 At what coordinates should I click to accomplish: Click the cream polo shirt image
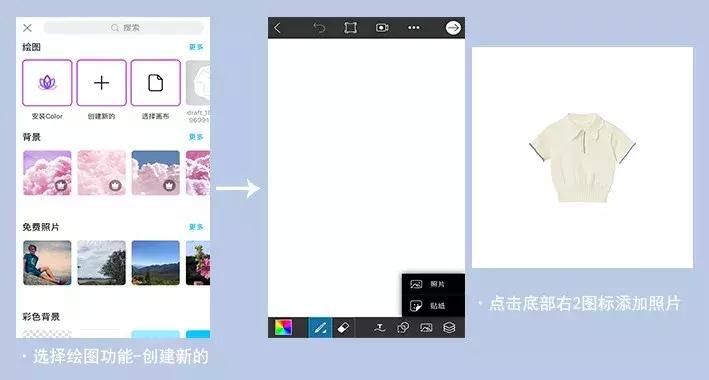582,157
